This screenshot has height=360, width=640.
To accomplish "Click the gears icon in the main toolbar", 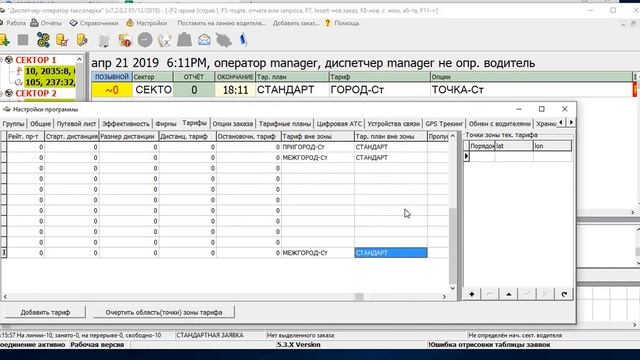I will coord(43,40).
